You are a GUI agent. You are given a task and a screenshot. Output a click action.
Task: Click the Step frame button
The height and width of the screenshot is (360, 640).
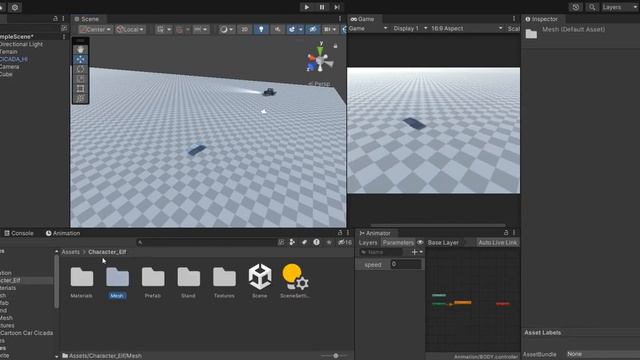click(337, 7)
